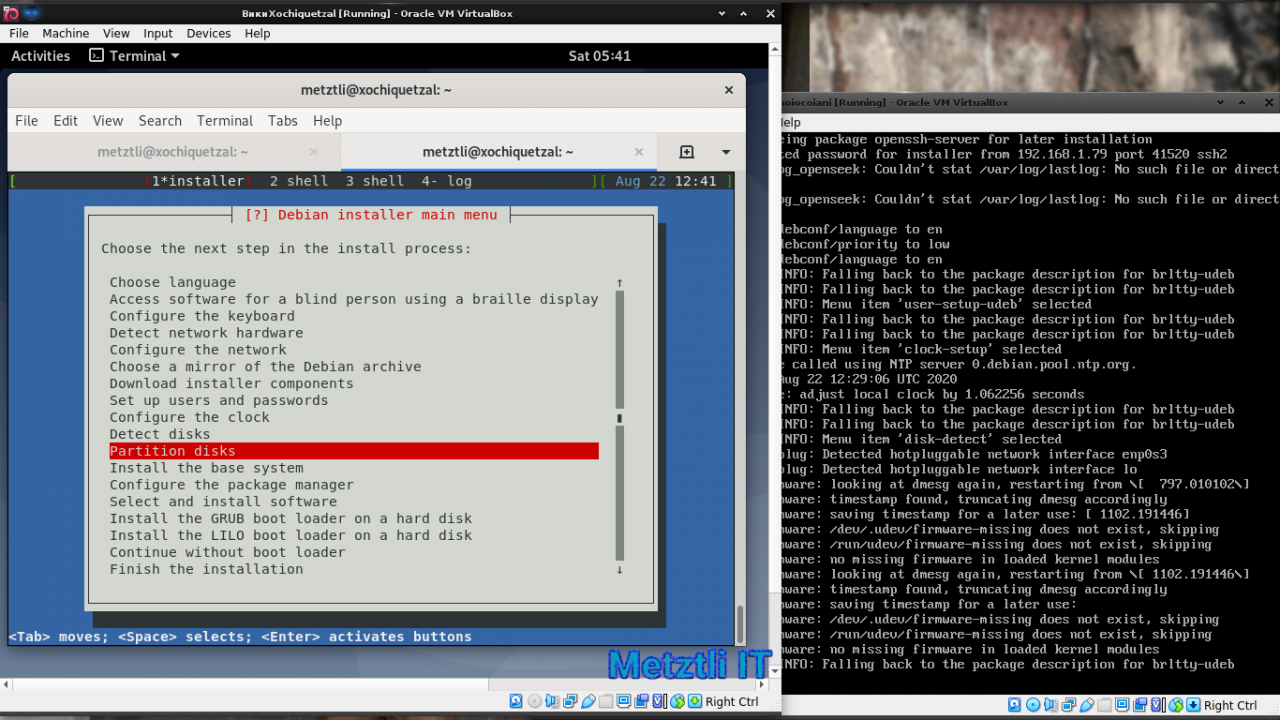
Task: Click recording indicator in Xochiquetzal status bar
Action: coord(641,701)
